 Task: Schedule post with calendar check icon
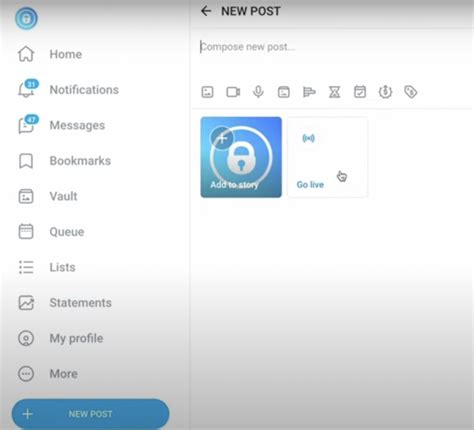tap(360, 92)
